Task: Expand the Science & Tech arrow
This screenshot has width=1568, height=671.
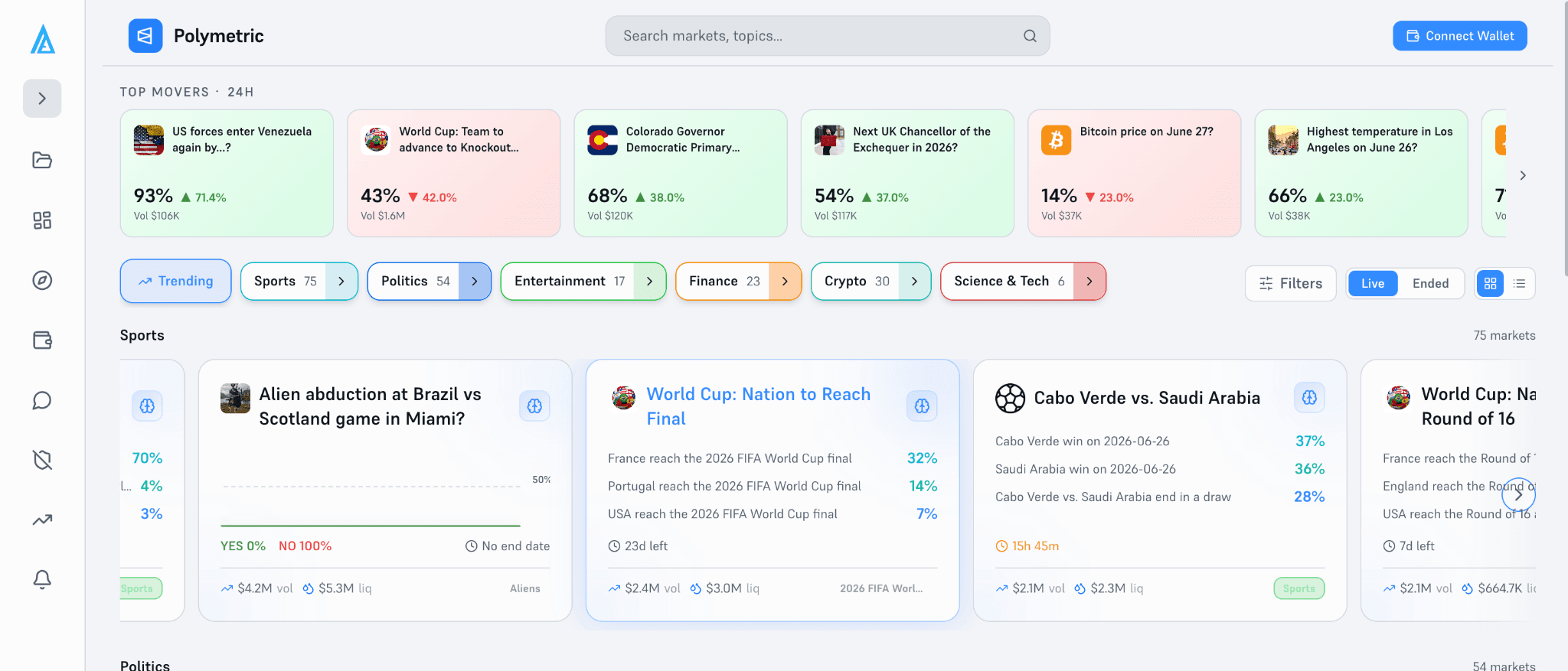Action: point(1089,281)
